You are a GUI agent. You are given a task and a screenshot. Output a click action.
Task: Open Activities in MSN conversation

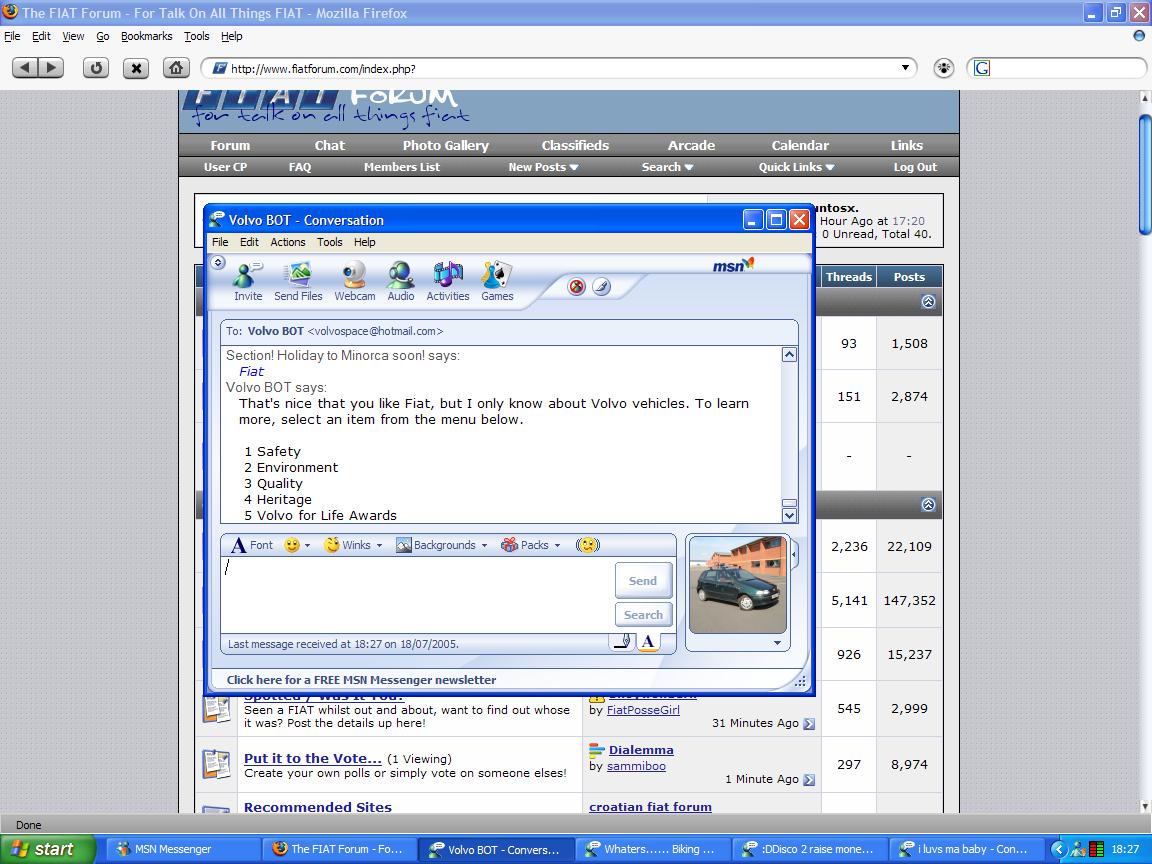point(447,281)
